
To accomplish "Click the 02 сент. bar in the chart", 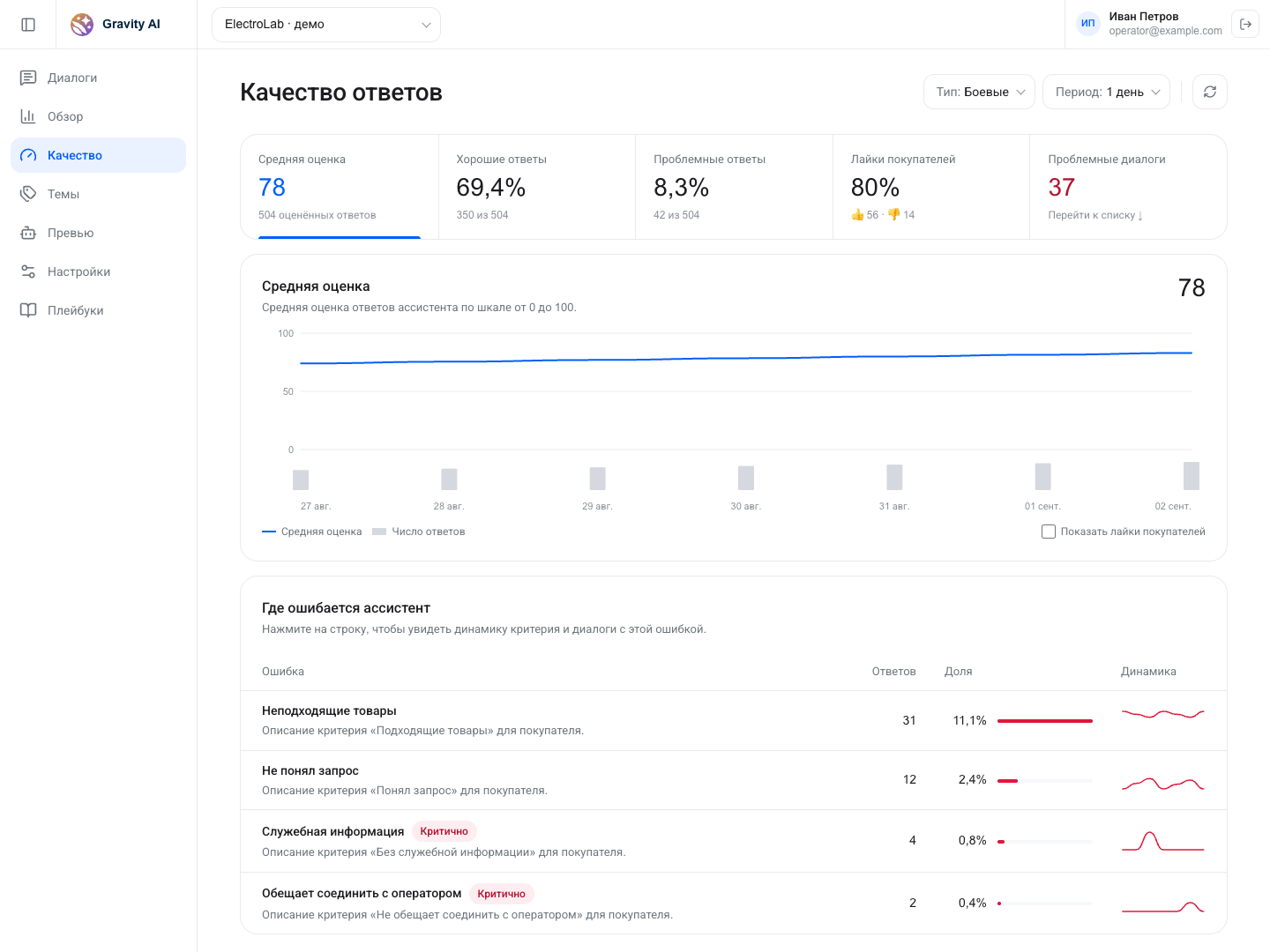I will 1191,476.
